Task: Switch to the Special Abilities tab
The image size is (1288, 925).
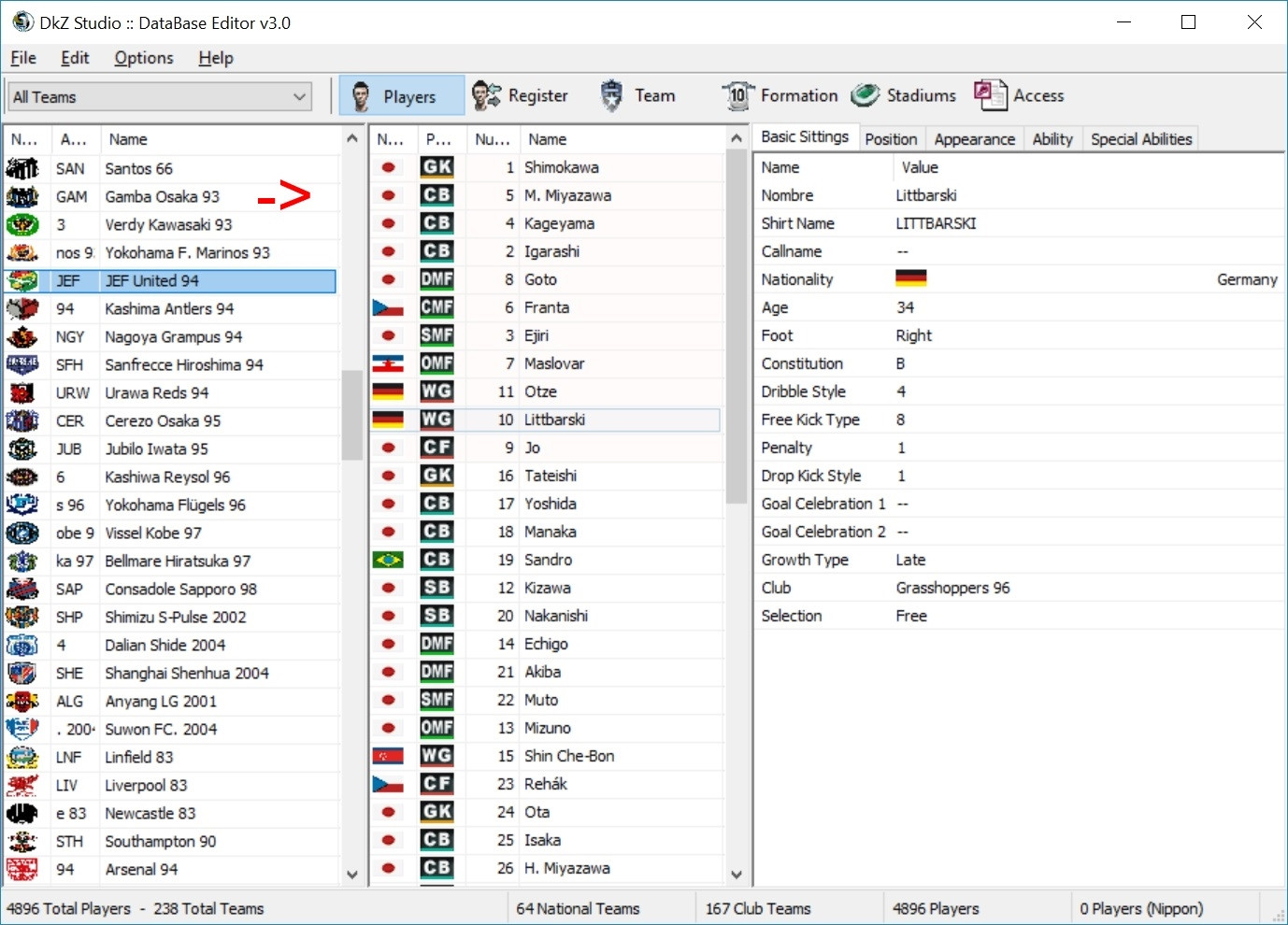Action: (x=1141, y=139)
